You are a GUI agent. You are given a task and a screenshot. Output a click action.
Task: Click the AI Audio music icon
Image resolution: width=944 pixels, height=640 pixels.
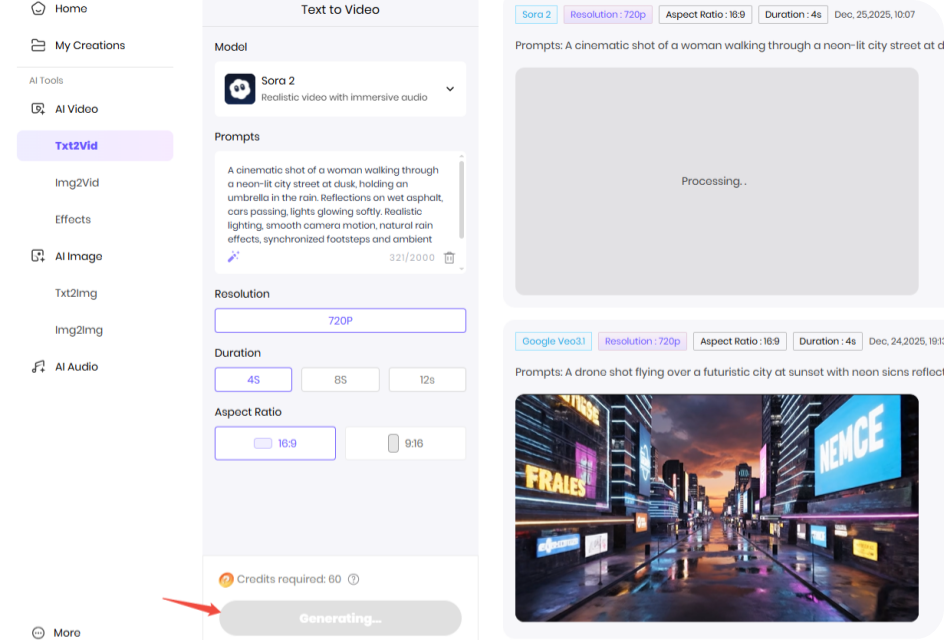[x=38, y=367]
